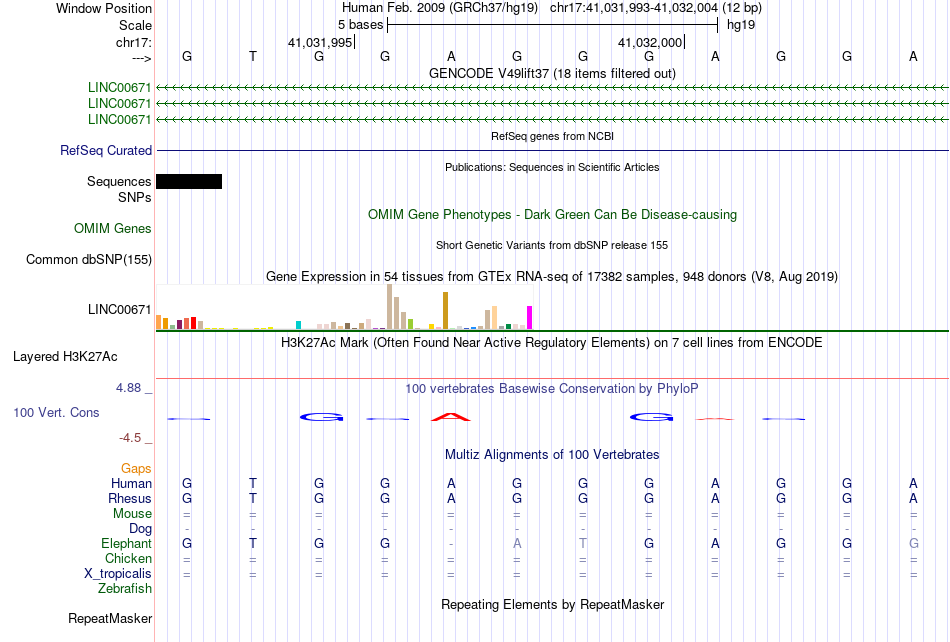Click the dark gold bar in GTEx chart

point(445,311)
